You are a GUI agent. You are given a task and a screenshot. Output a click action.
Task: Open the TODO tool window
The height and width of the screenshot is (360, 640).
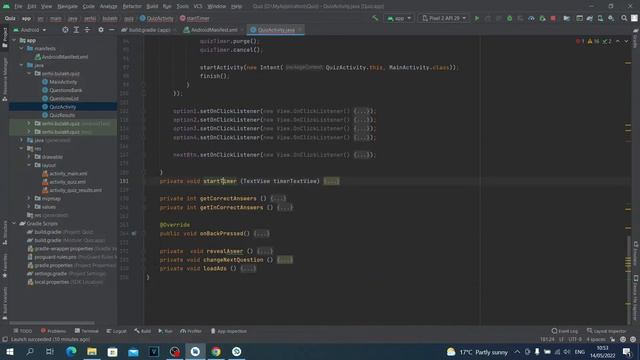tap(22, 331)
